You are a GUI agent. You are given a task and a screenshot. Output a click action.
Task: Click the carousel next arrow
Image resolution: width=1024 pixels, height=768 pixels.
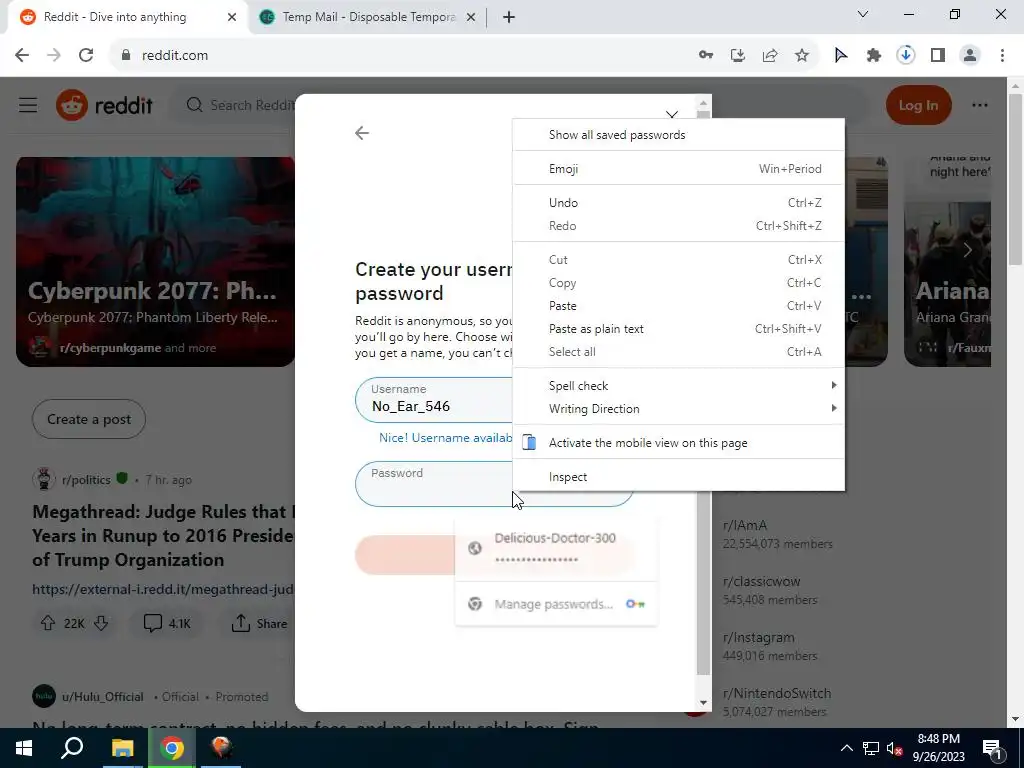[968, 249]
